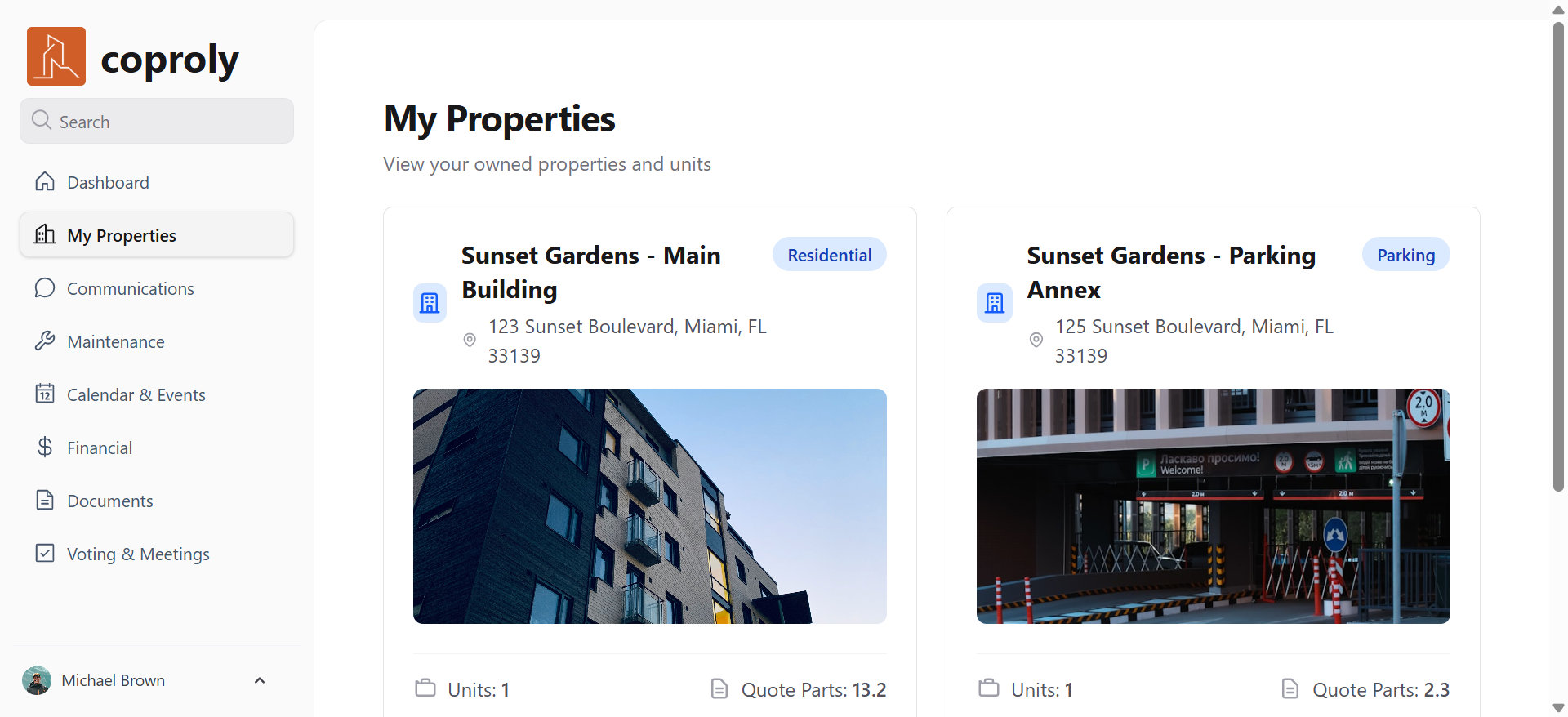Click the My Properties building icon
The height and width of the screenshot is (717, 1568).
click(45, 234)
